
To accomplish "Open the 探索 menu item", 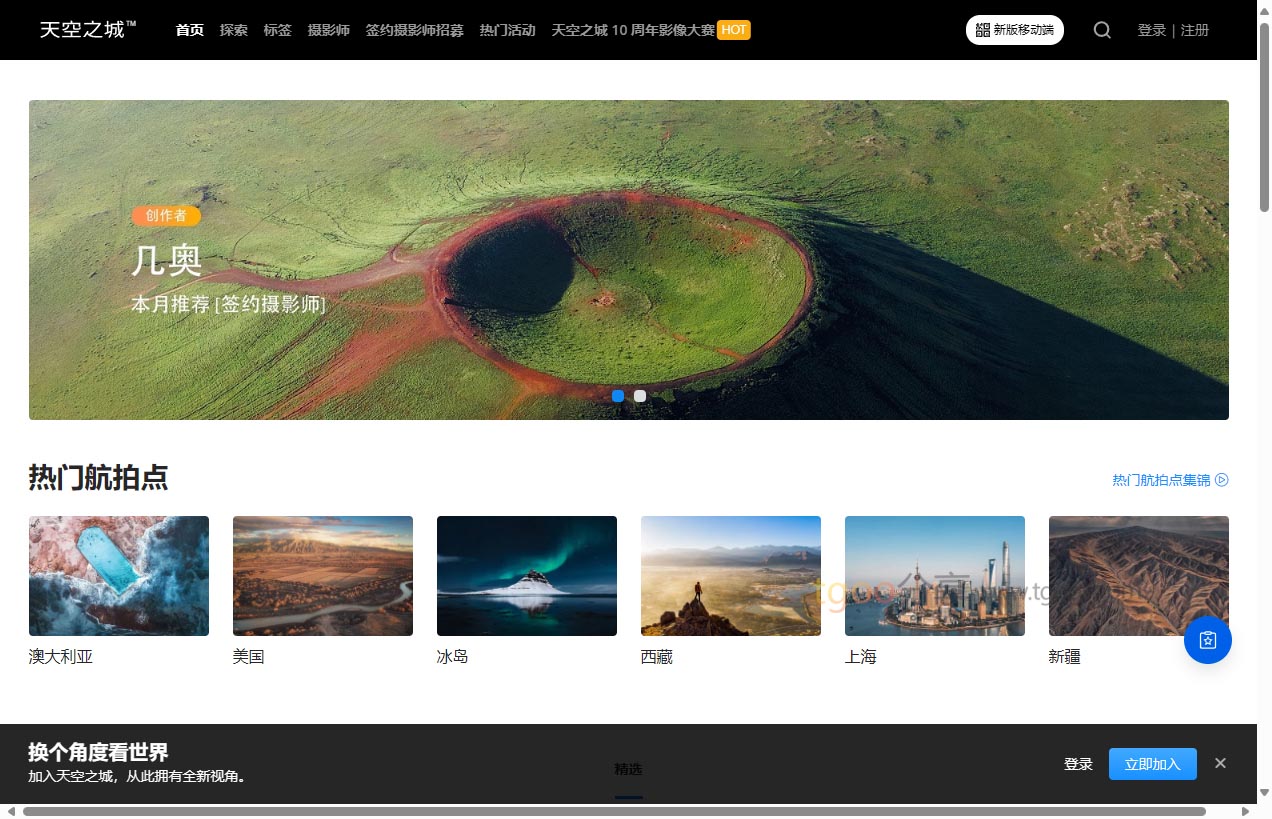I will coord(234,30).
